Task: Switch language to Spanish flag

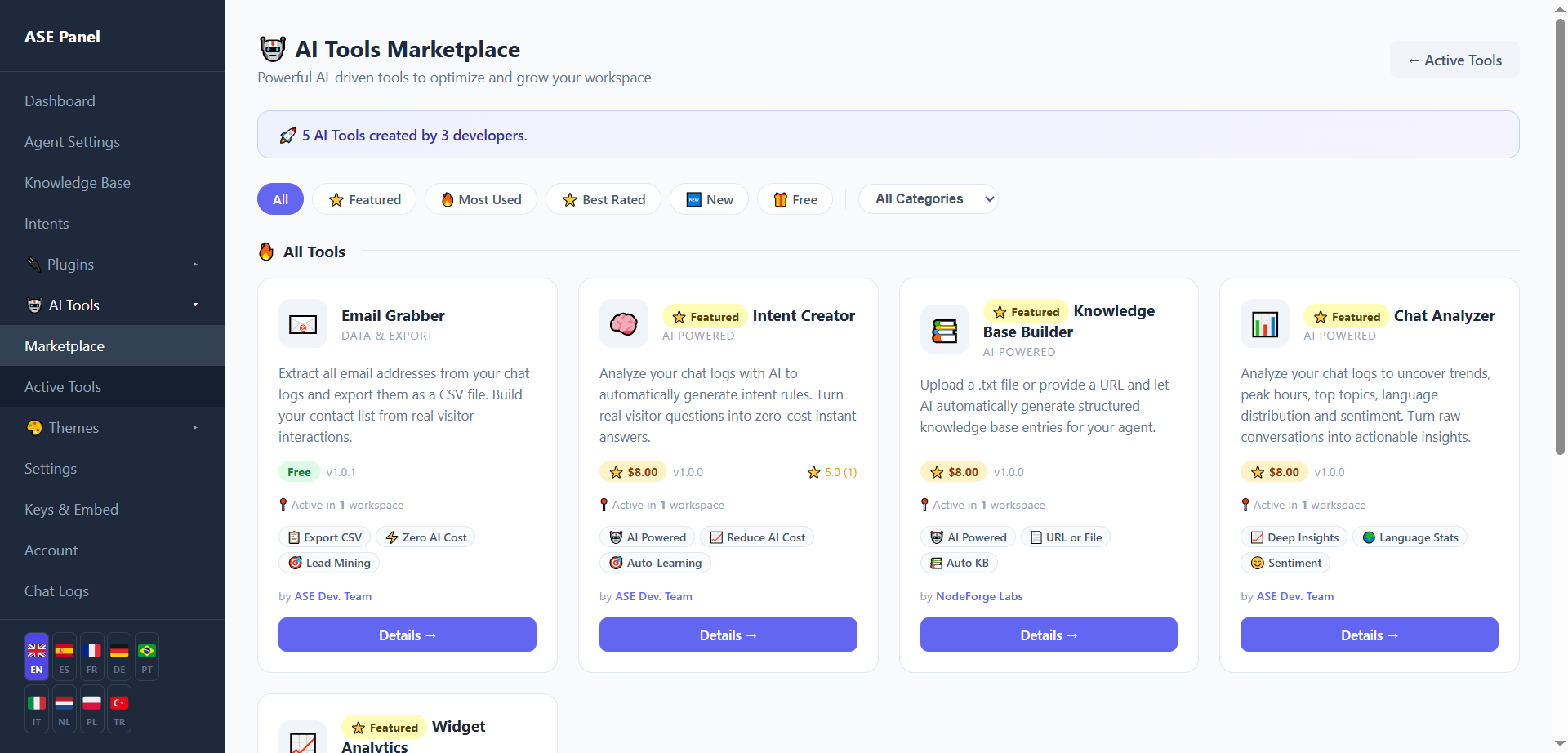Action: [65, 657]
